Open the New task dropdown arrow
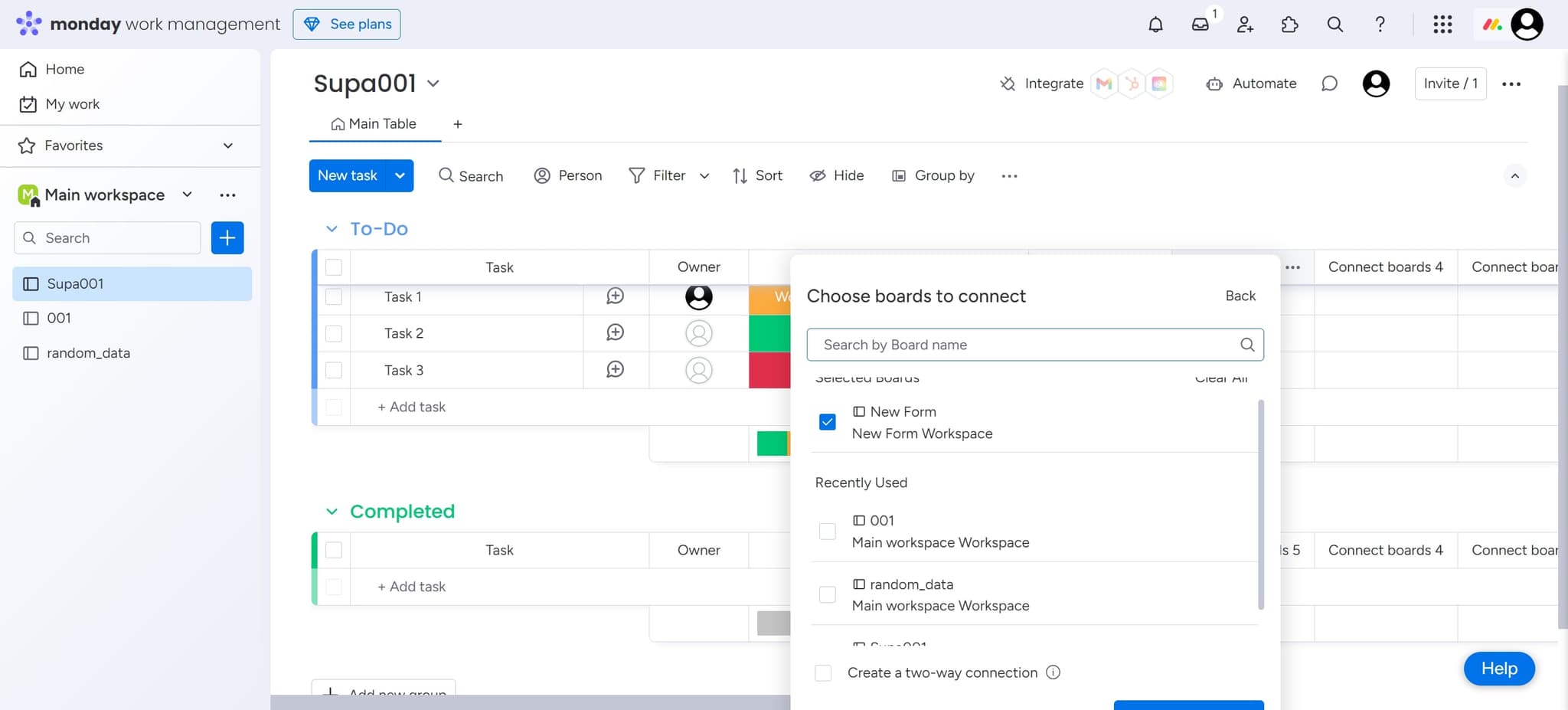Image resolution: width=1568 pixels, height=710 pixels. tap(400, 175)
